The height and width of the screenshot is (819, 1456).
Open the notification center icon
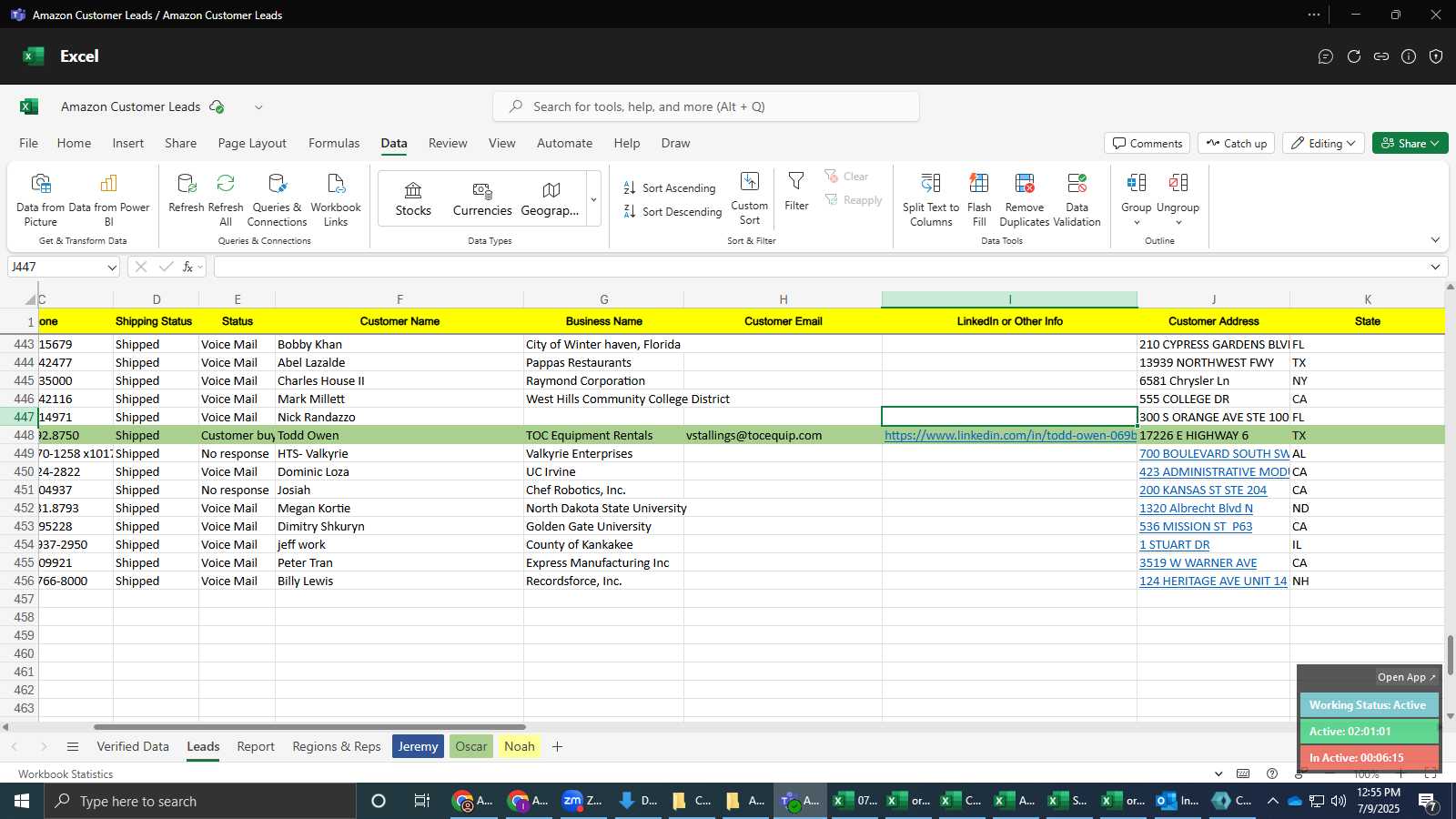pos(1429,801)
